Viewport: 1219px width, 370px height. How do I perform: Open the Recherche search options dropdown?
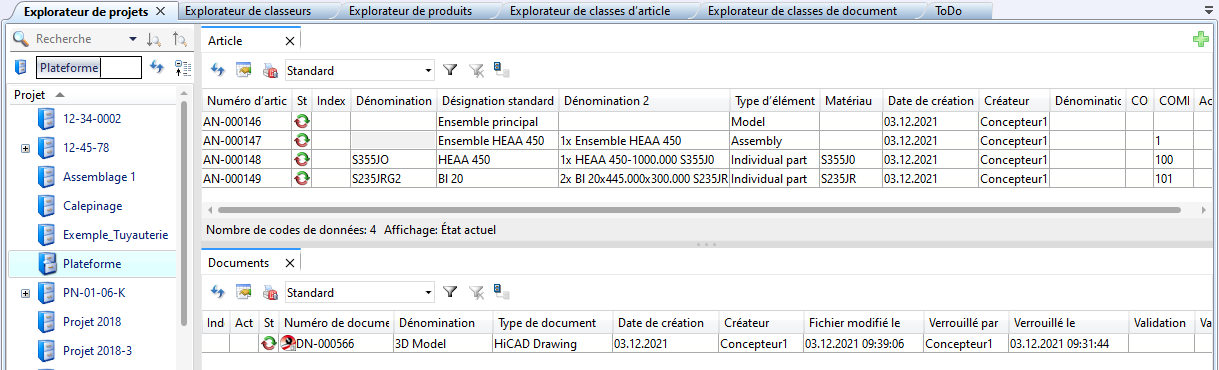coord(134,39)
